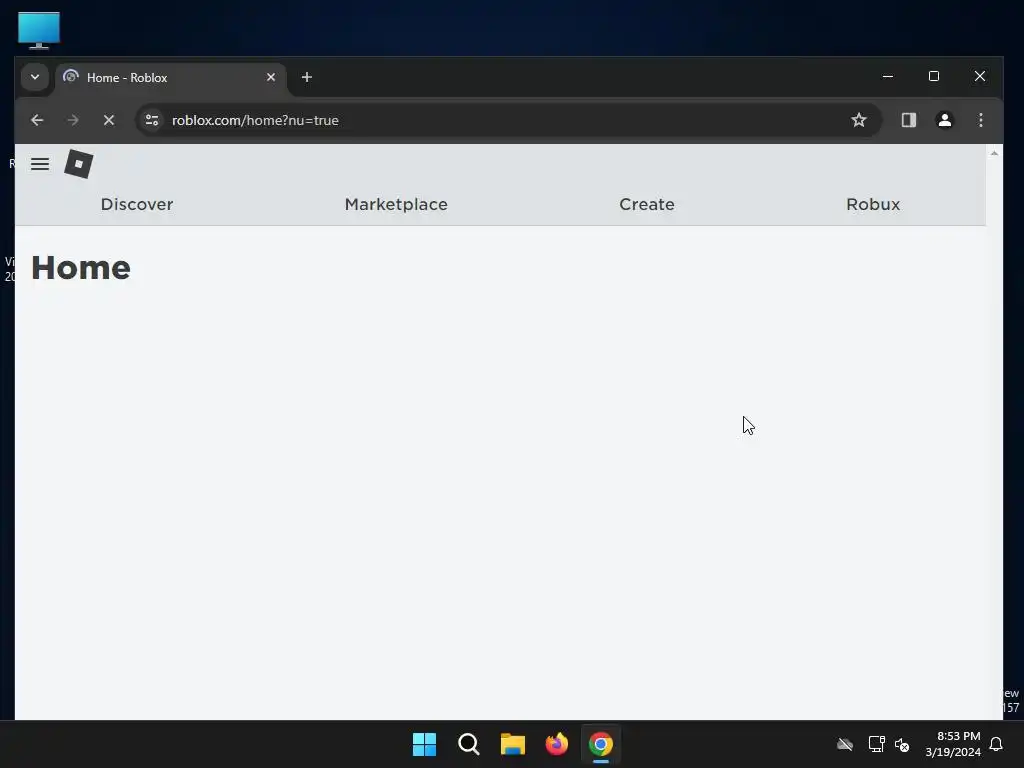View site information icon in address bar
Screen dimensions: 1024x768
click(x=152, y=120)
